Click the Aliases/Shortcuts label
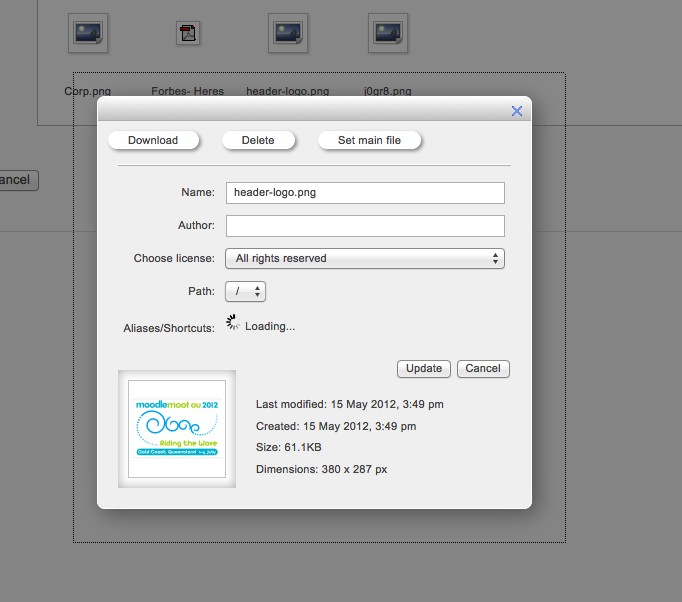Screen dimensions: 682x602 pyautogui.click(x=169, y=328)
